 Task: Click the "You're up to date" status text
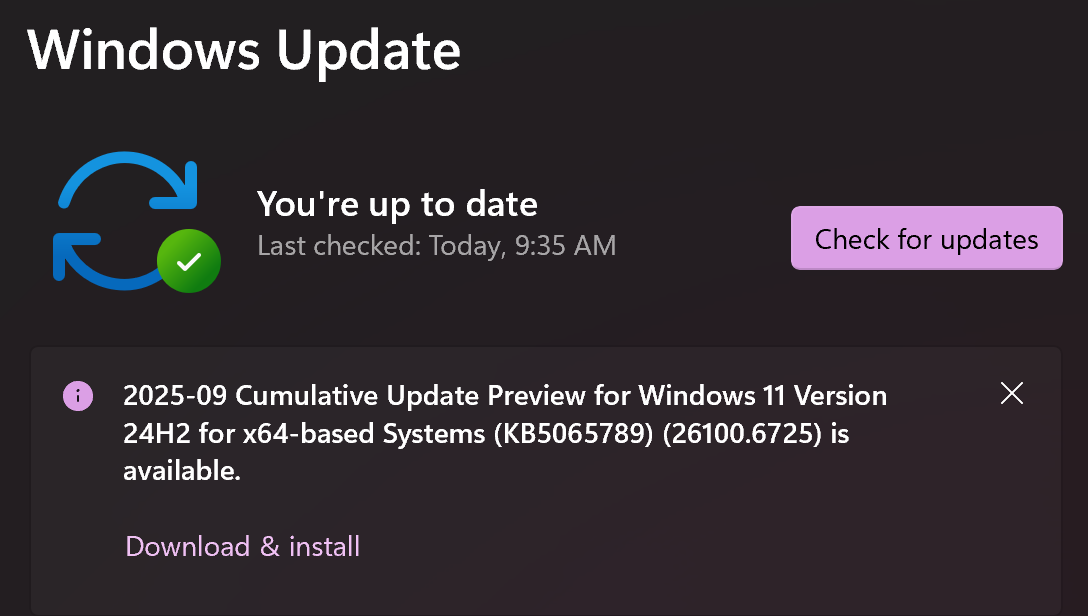click(x=397, y=204)
